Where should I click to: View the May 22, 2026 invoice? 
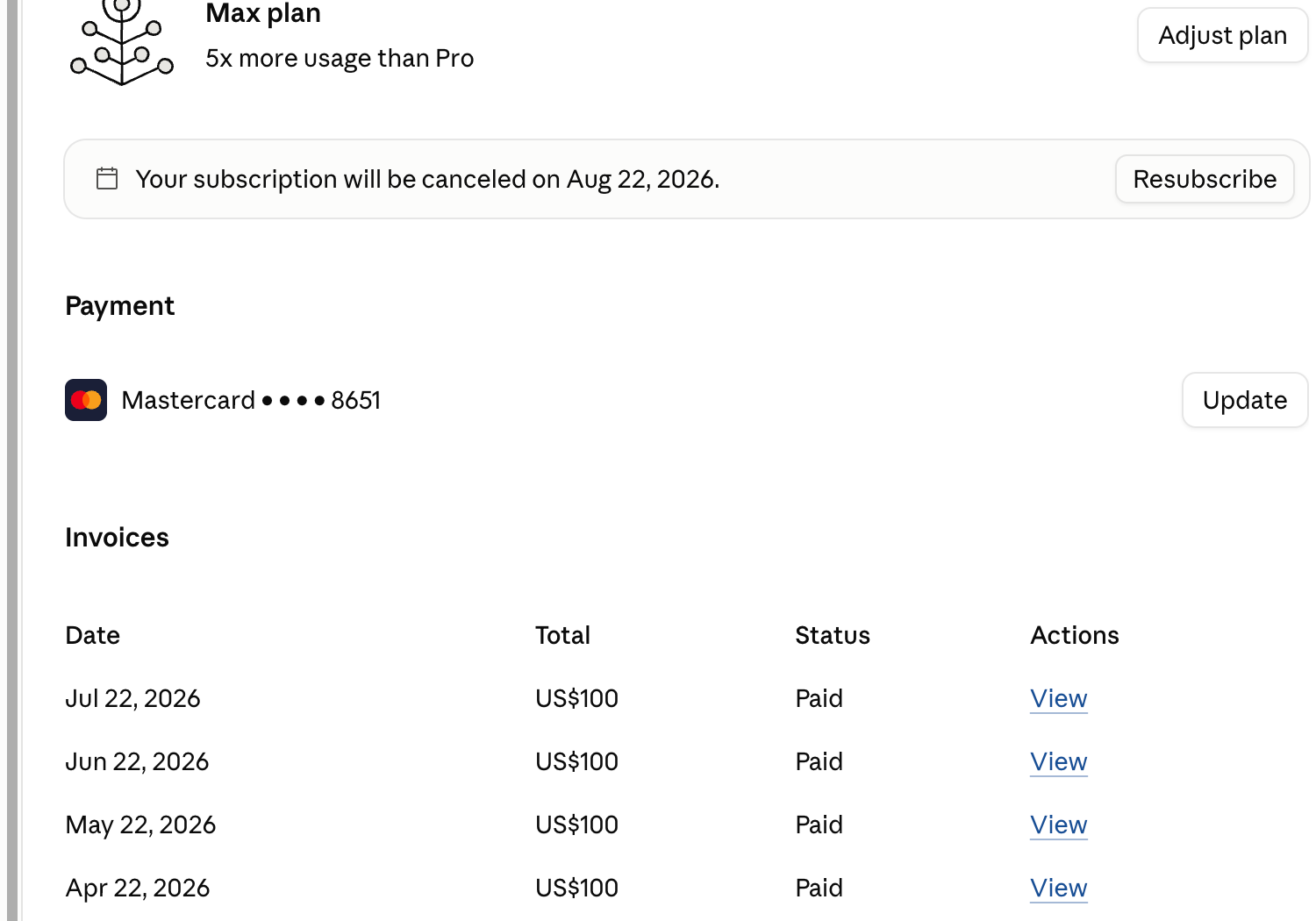[x=1059, y=825]
